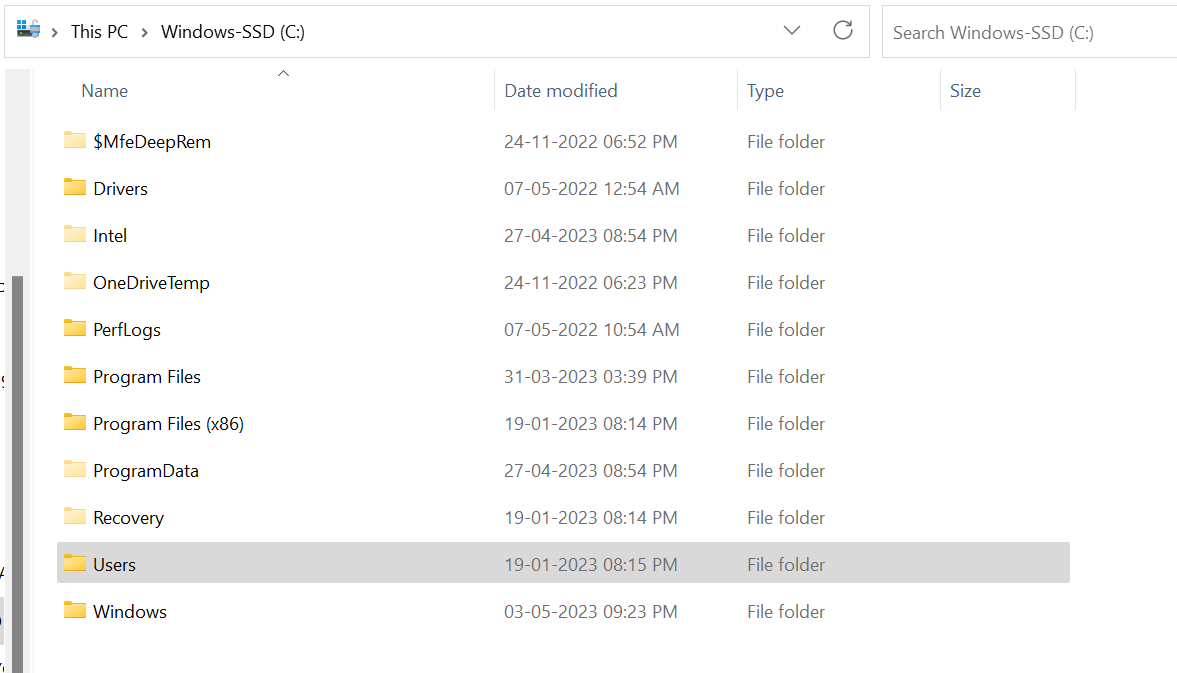Click the refresh icon in address bar
This screenshot has width=1177, height=673.
coord(843,30)
